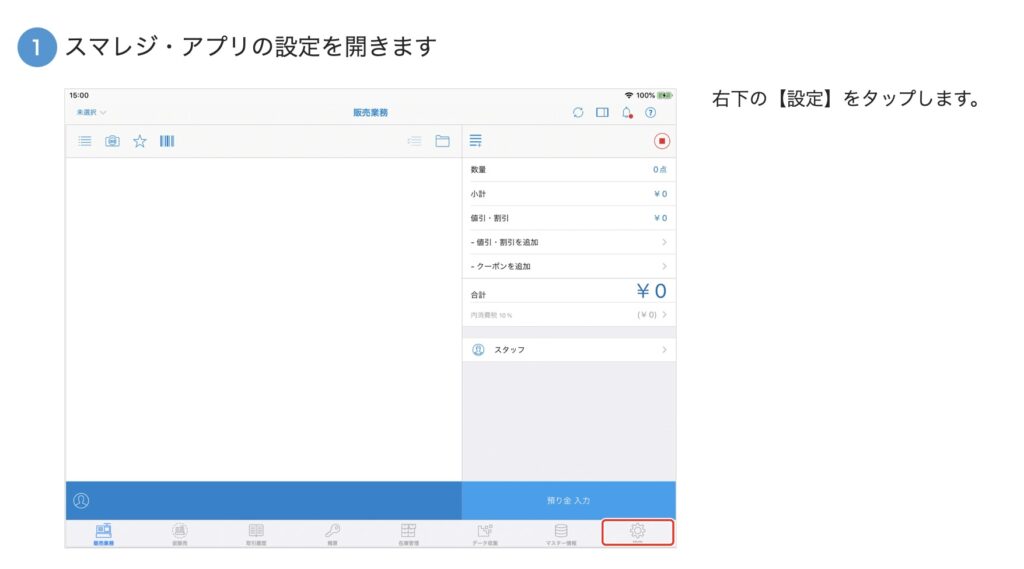
Task: Open the スタッフ selection row
Action: click(x=568, y=350)
